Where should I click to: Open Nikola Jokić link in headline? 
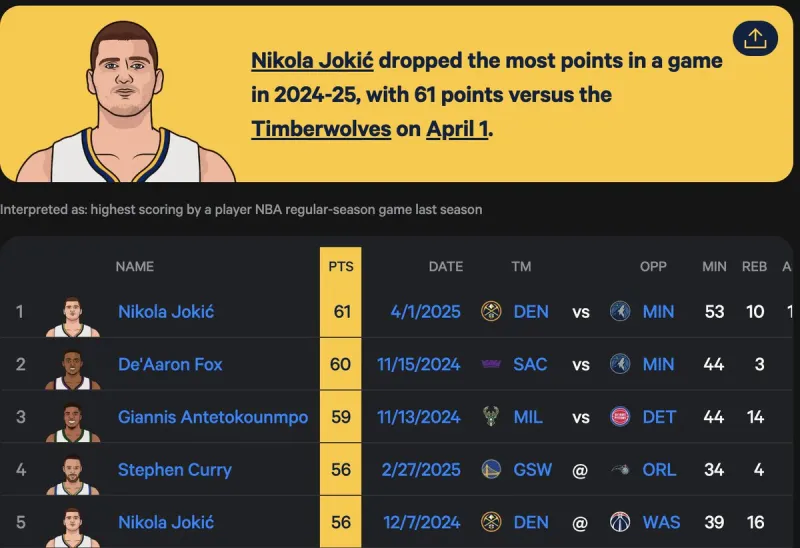coord(312,61)
